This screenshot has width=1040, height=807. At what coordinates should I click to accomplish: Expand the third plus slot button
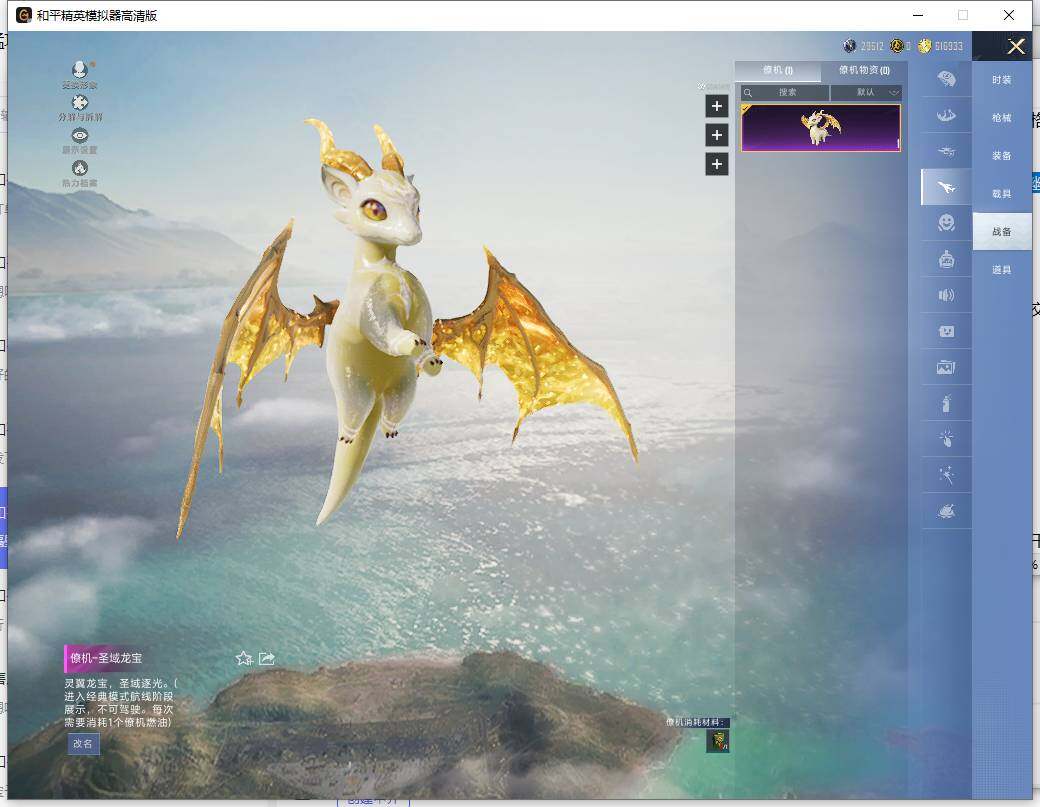[x=716, y=164]
